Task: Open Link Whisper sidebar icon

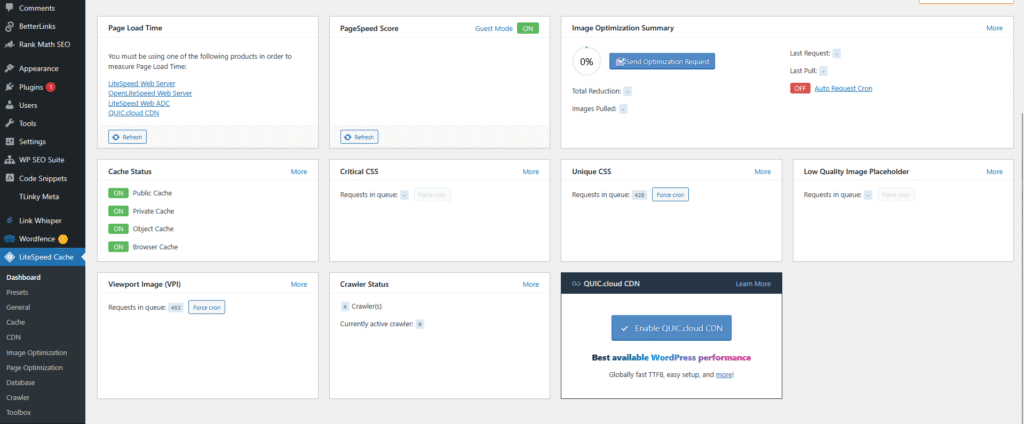Action: click(x=9, y=221)
